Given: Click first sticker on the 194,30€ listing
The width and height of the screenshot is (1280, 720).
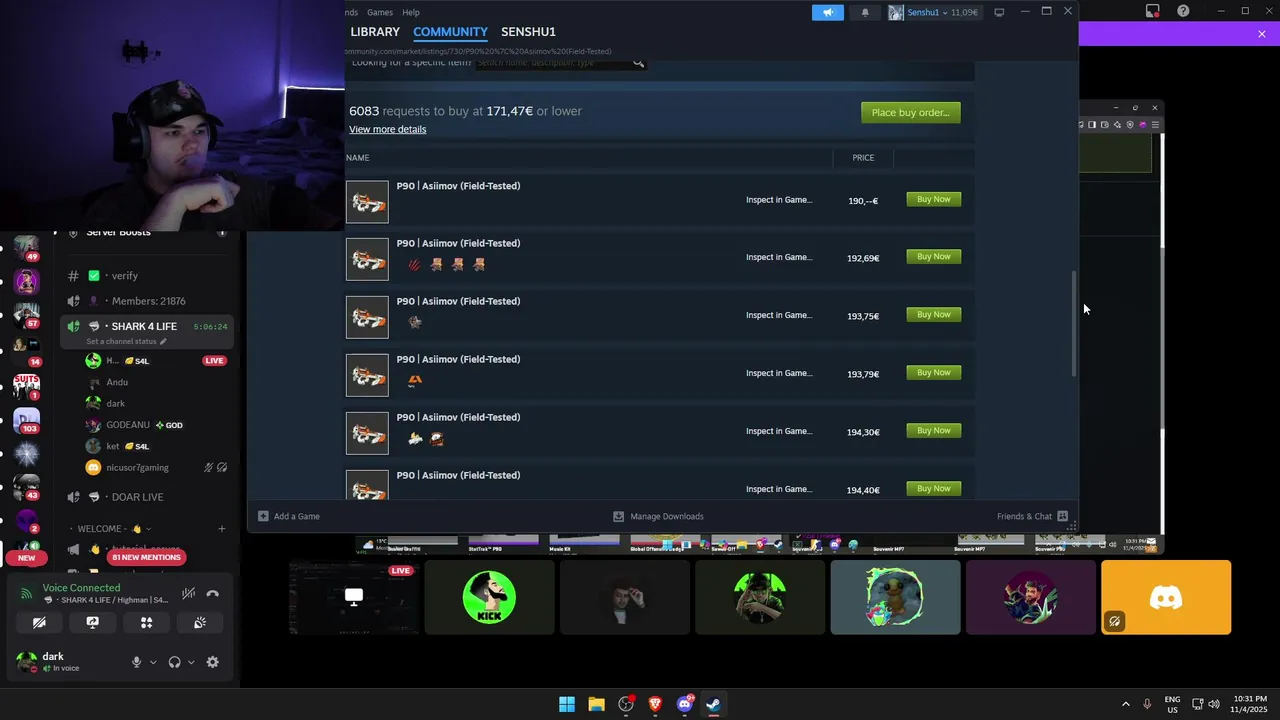Looking at the screenshot, I should coord(415,438).
